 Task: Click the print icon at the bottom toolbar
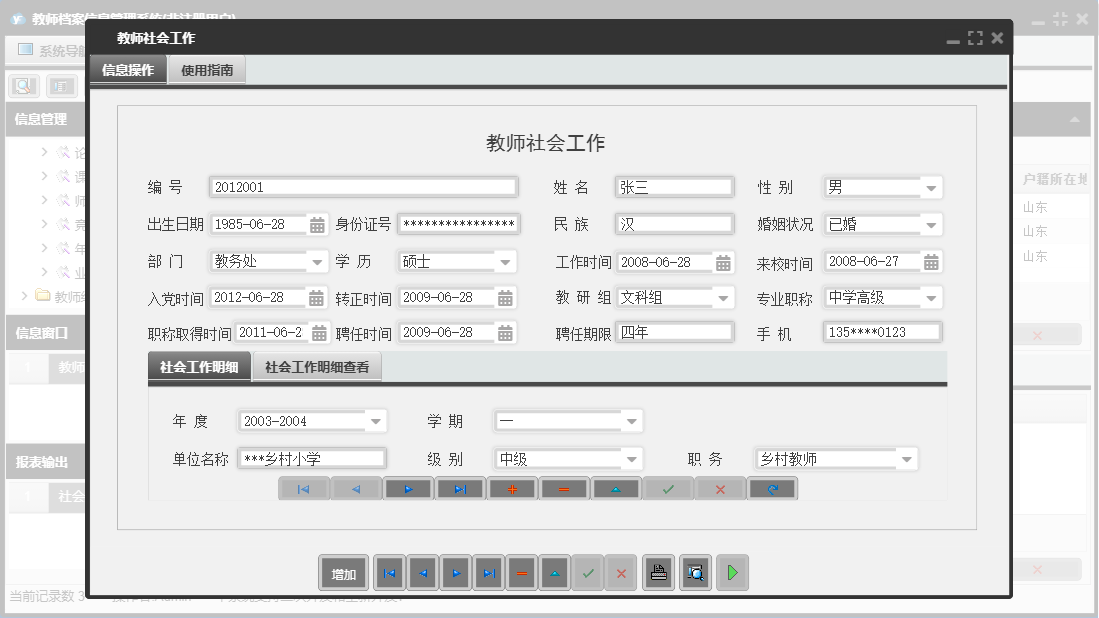(x=658, y=572)
